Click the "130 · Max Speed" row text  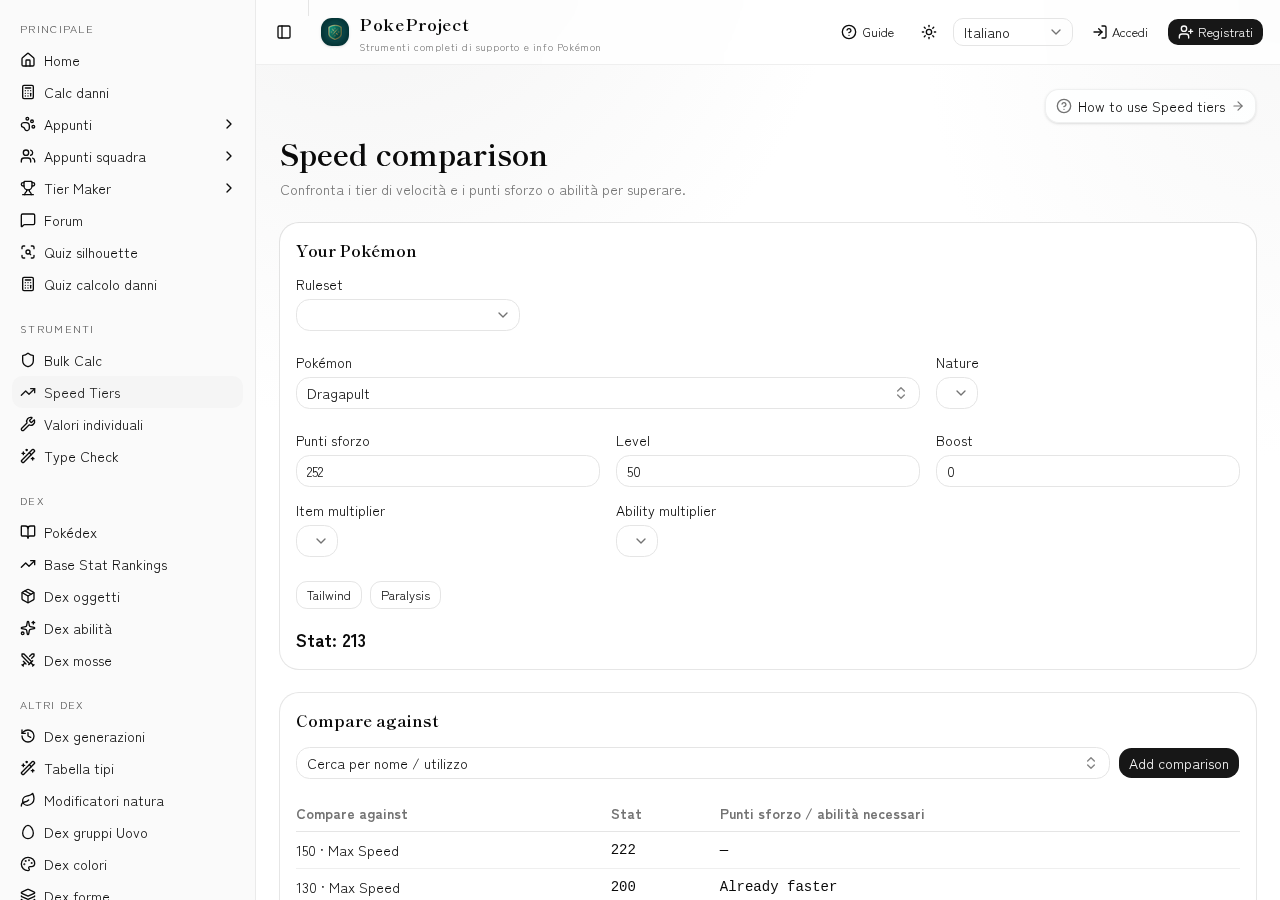[x=347, y=887]
